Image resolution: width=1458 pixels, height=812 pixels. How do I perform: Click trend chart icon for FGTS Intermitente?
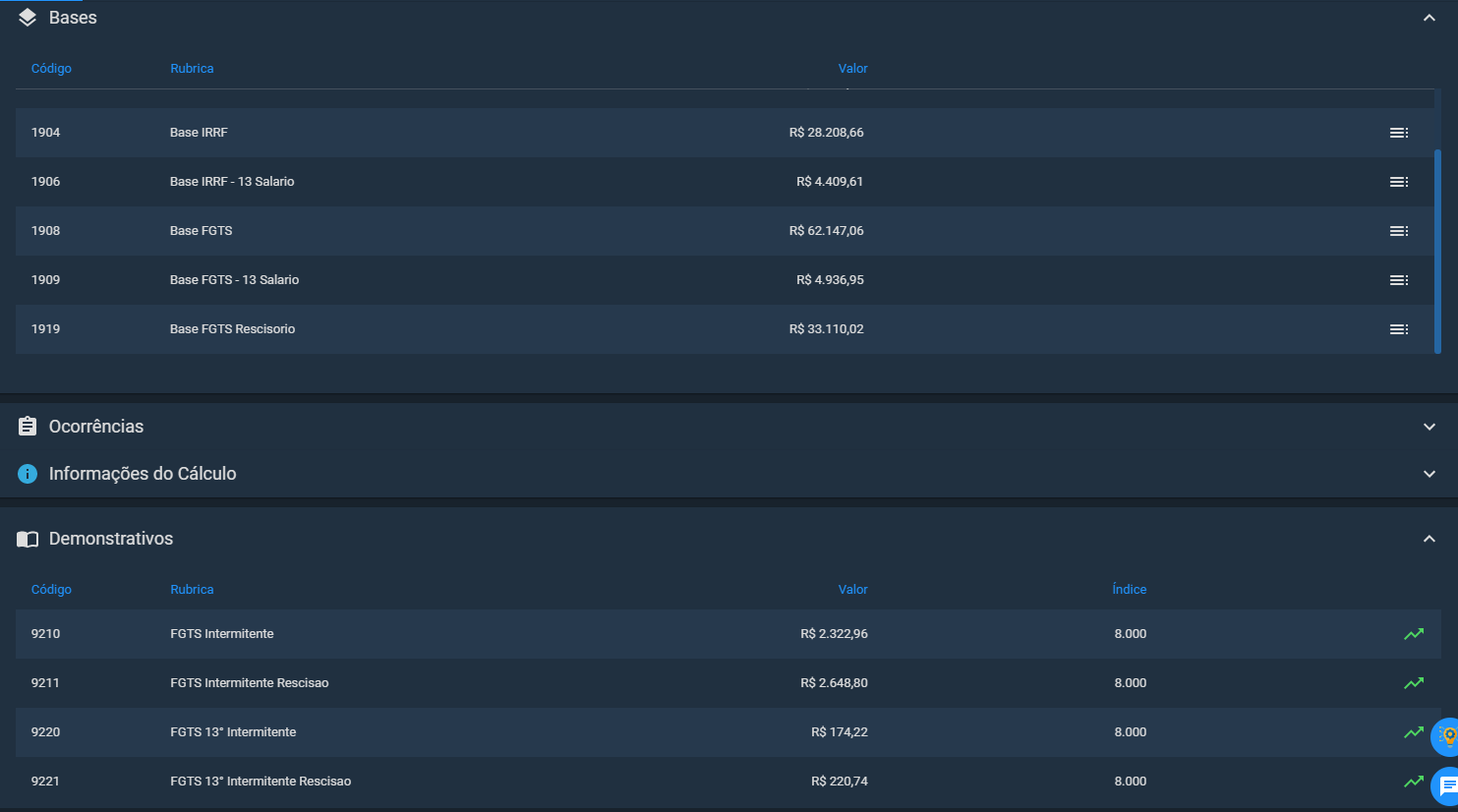[x=1414, y=634]
